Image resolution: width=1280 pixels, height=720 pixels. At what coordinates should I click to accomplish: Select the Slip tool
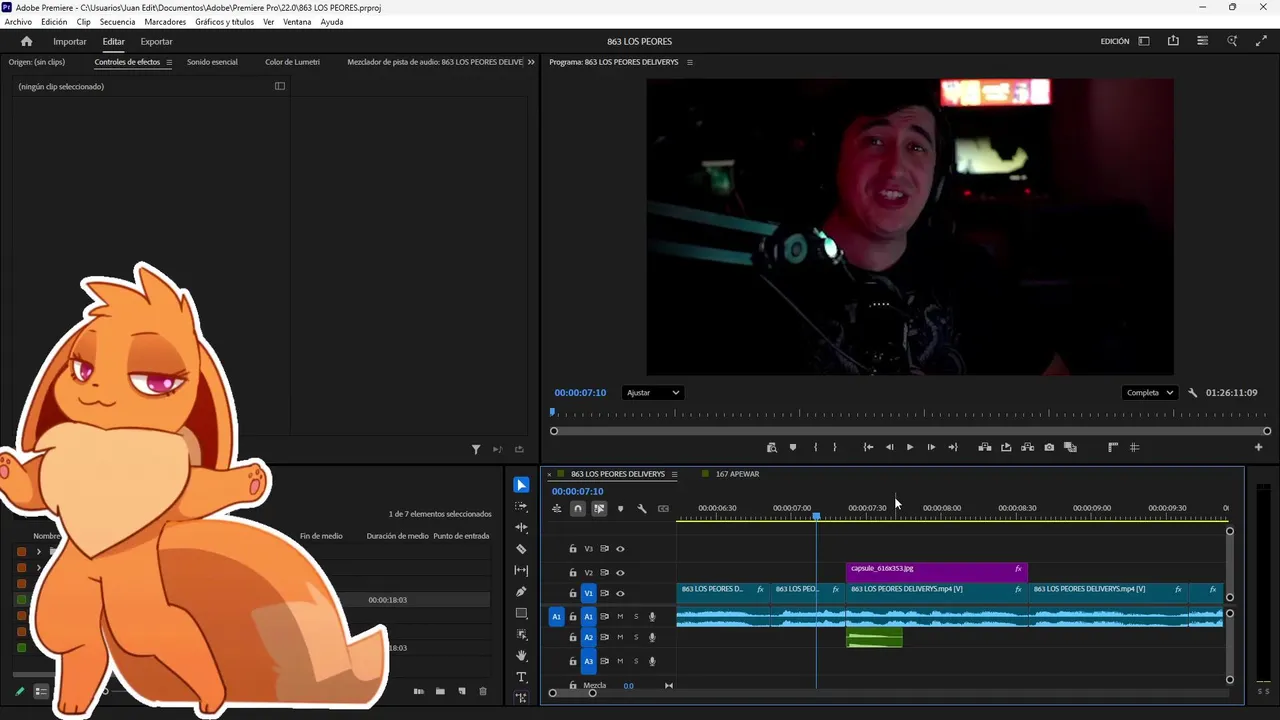521,570
